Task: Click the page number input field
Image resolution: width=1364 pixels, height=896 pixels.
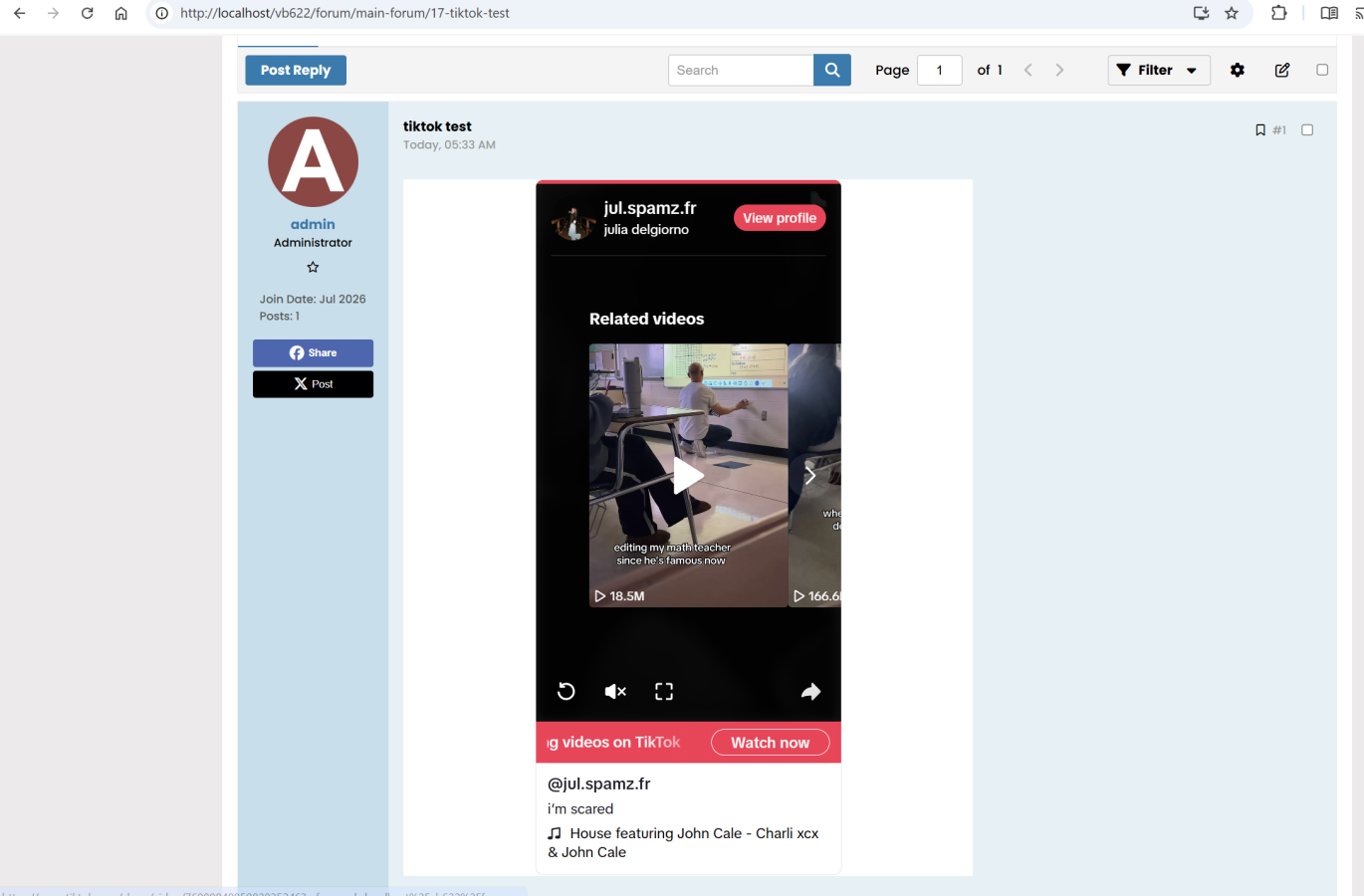Action: [939, 70]
